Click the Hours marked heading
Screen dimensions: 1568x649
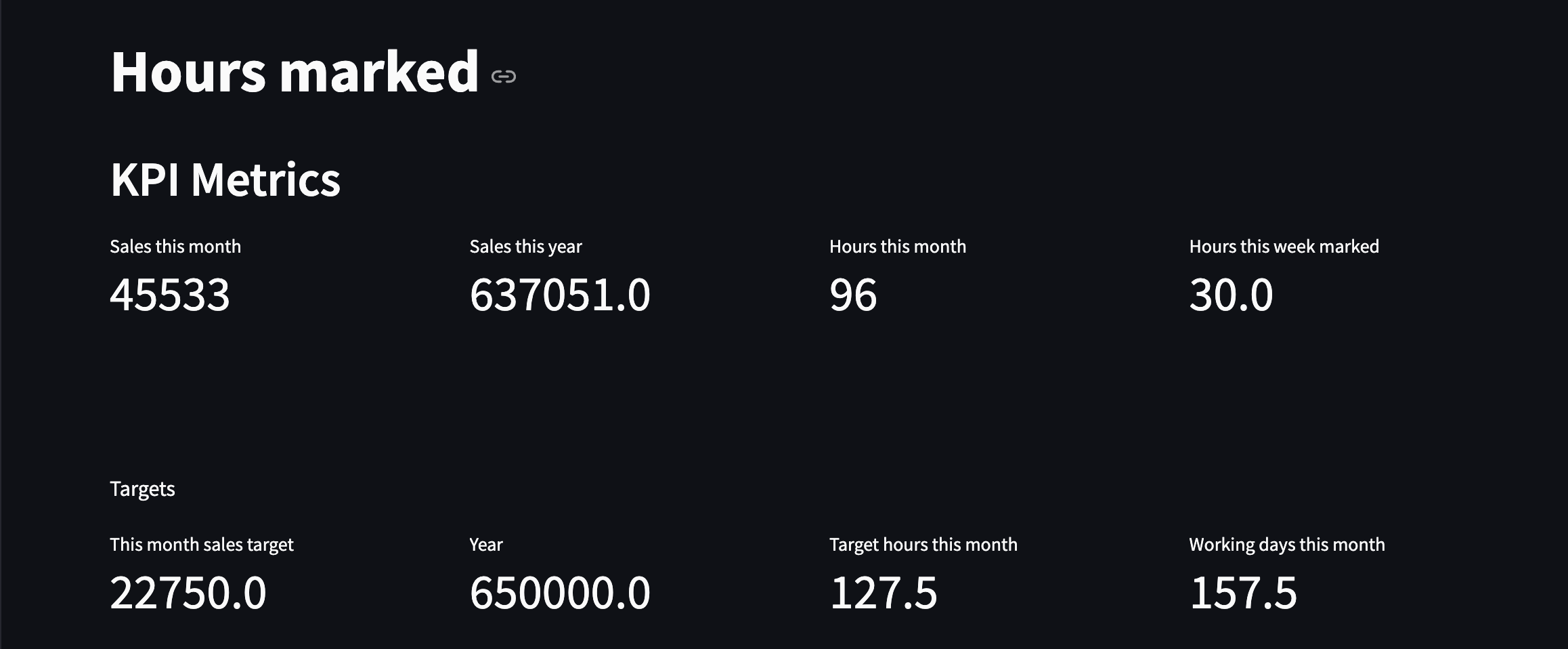(x=295, y=71)
